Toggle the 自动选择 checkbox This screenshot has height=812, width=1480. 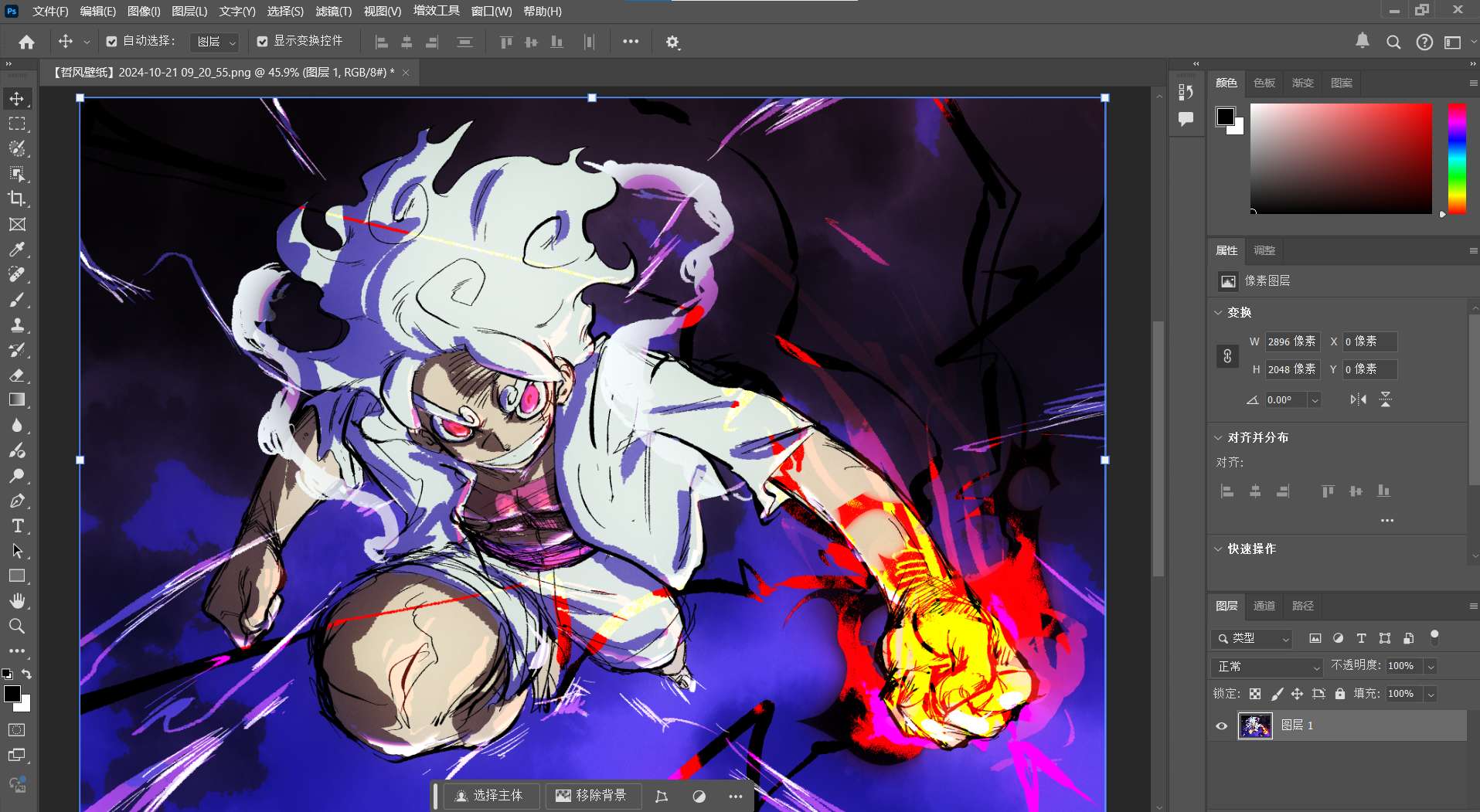112,42
